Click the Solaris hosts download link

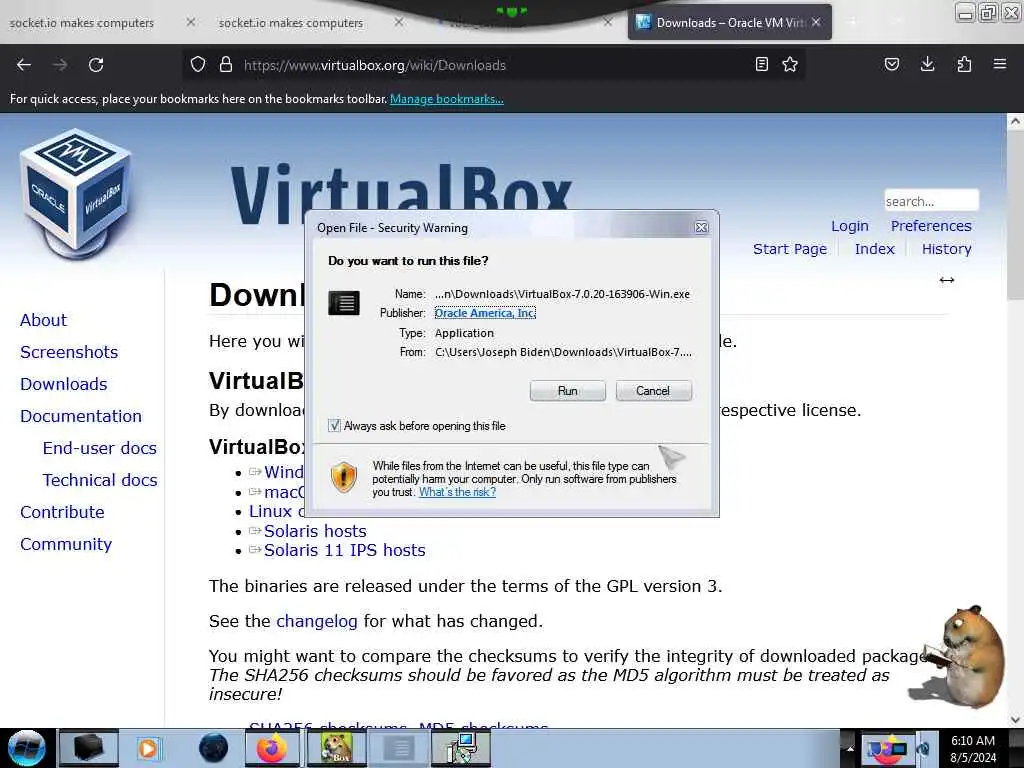tap(315, 531)
